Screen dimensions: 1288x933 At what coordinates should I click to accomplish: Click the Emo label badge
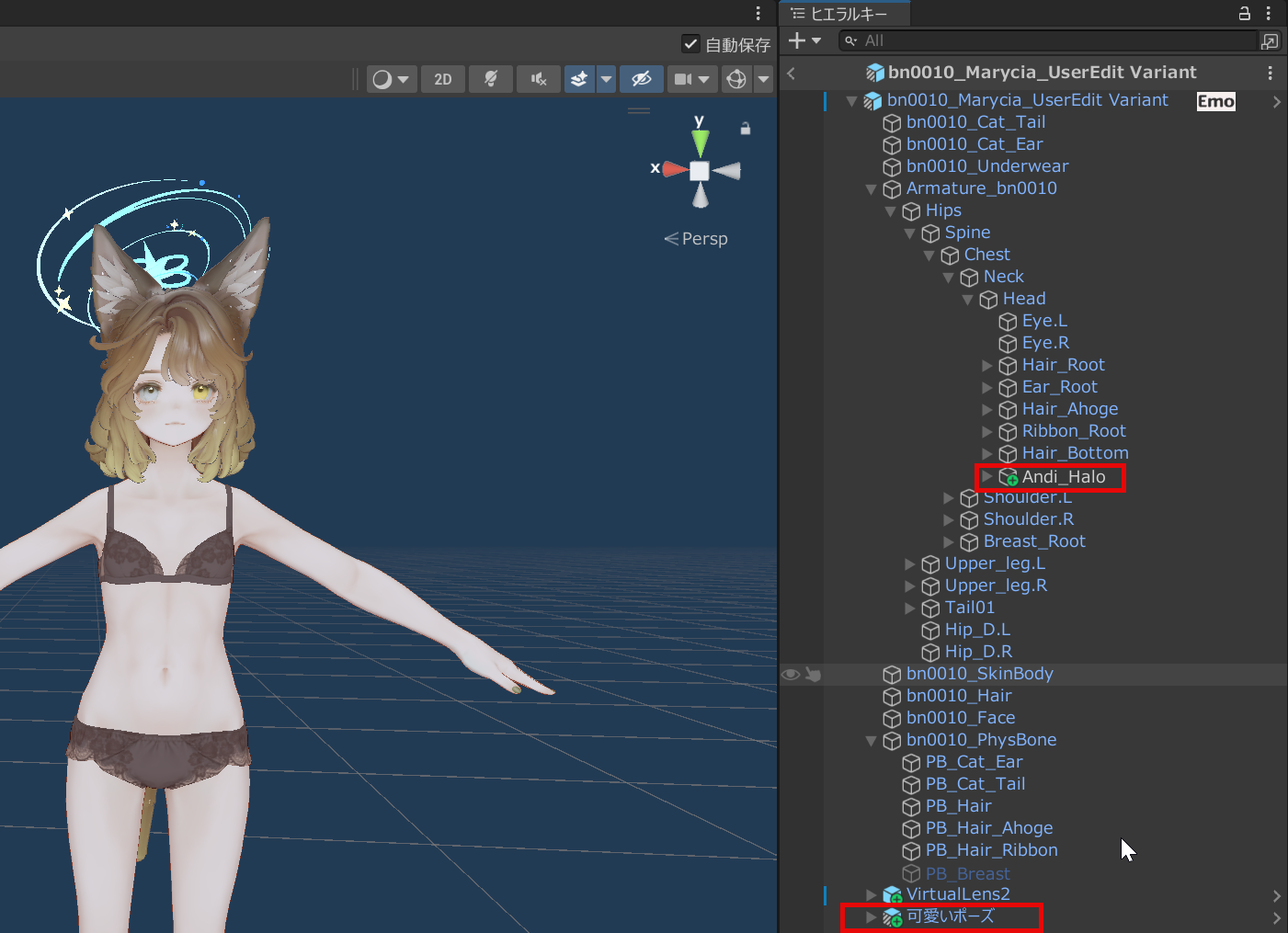(x=1215, y=101)
